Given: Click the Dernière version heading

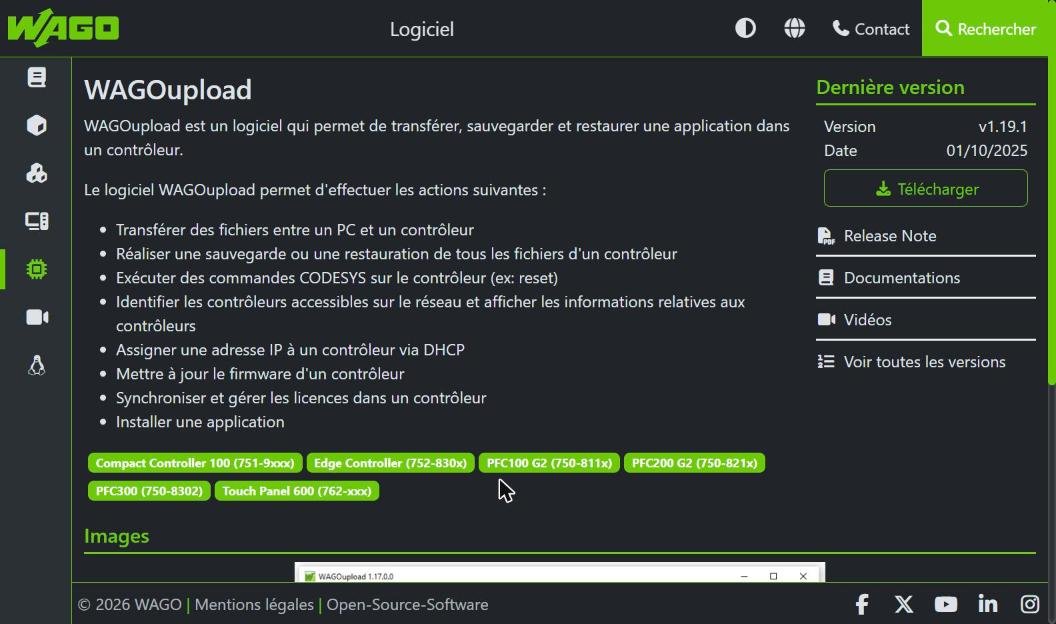Looking at the screenshot, I should tap(890, 87).
